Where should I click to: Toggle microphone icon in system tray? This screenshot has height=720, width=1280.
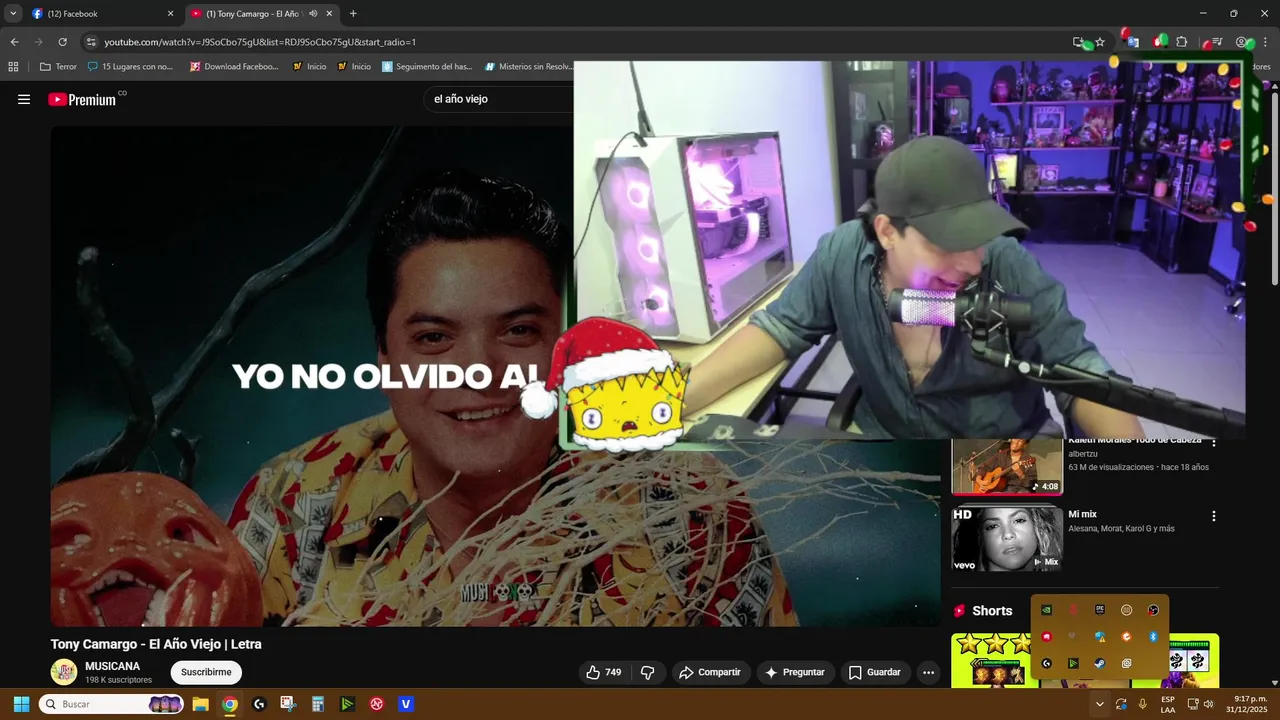click(1142, 704)
